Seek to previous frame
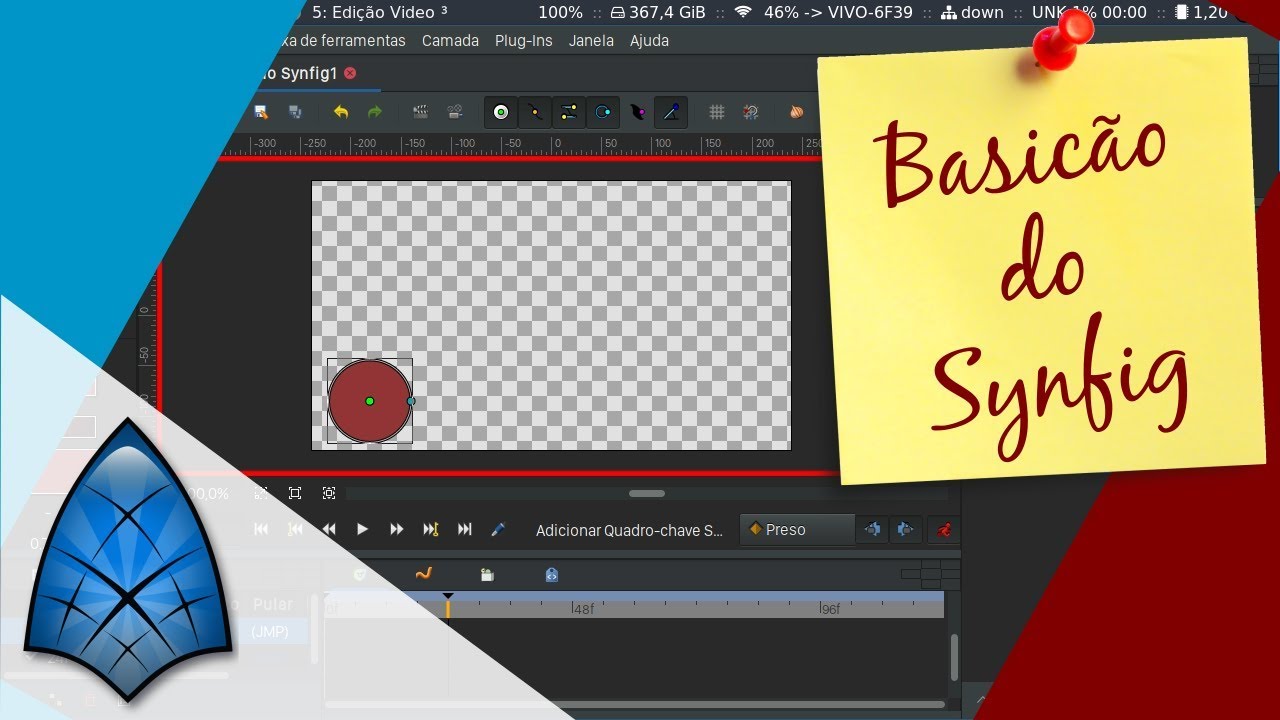This screenshot has width=1280, height=720. tap(329, 529)
